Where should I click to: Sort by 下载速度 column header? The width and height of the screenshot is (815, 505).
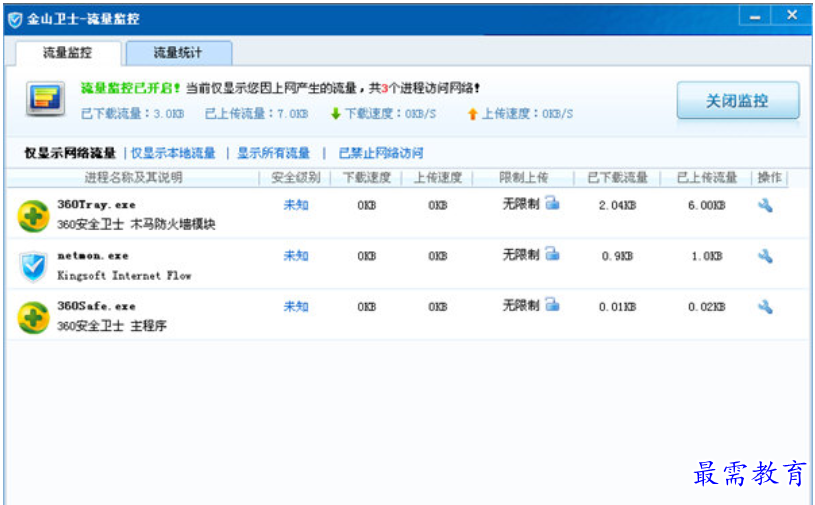(x=366, y=178)
